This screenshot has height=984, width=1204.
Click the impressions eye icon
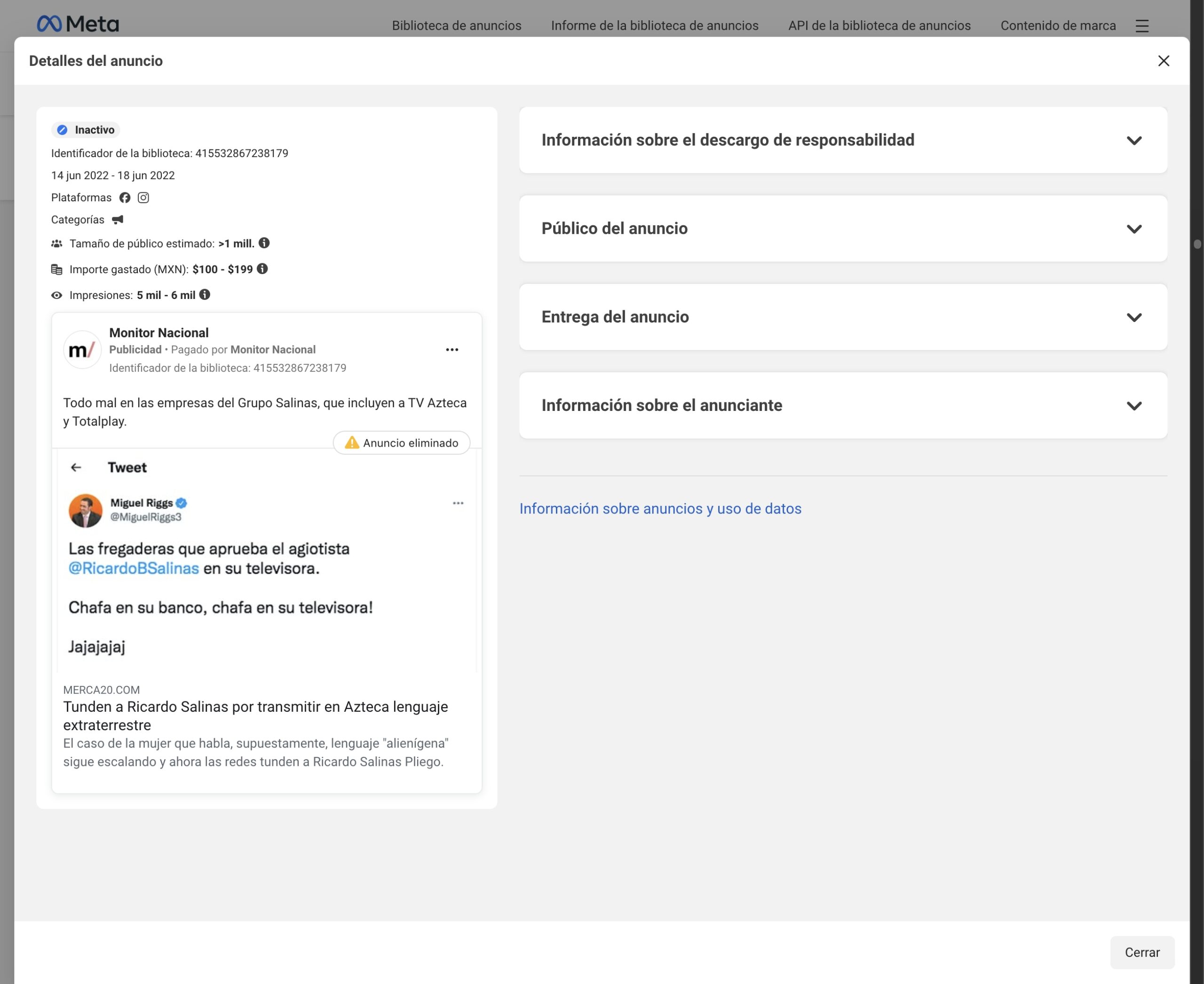point(57,295)
